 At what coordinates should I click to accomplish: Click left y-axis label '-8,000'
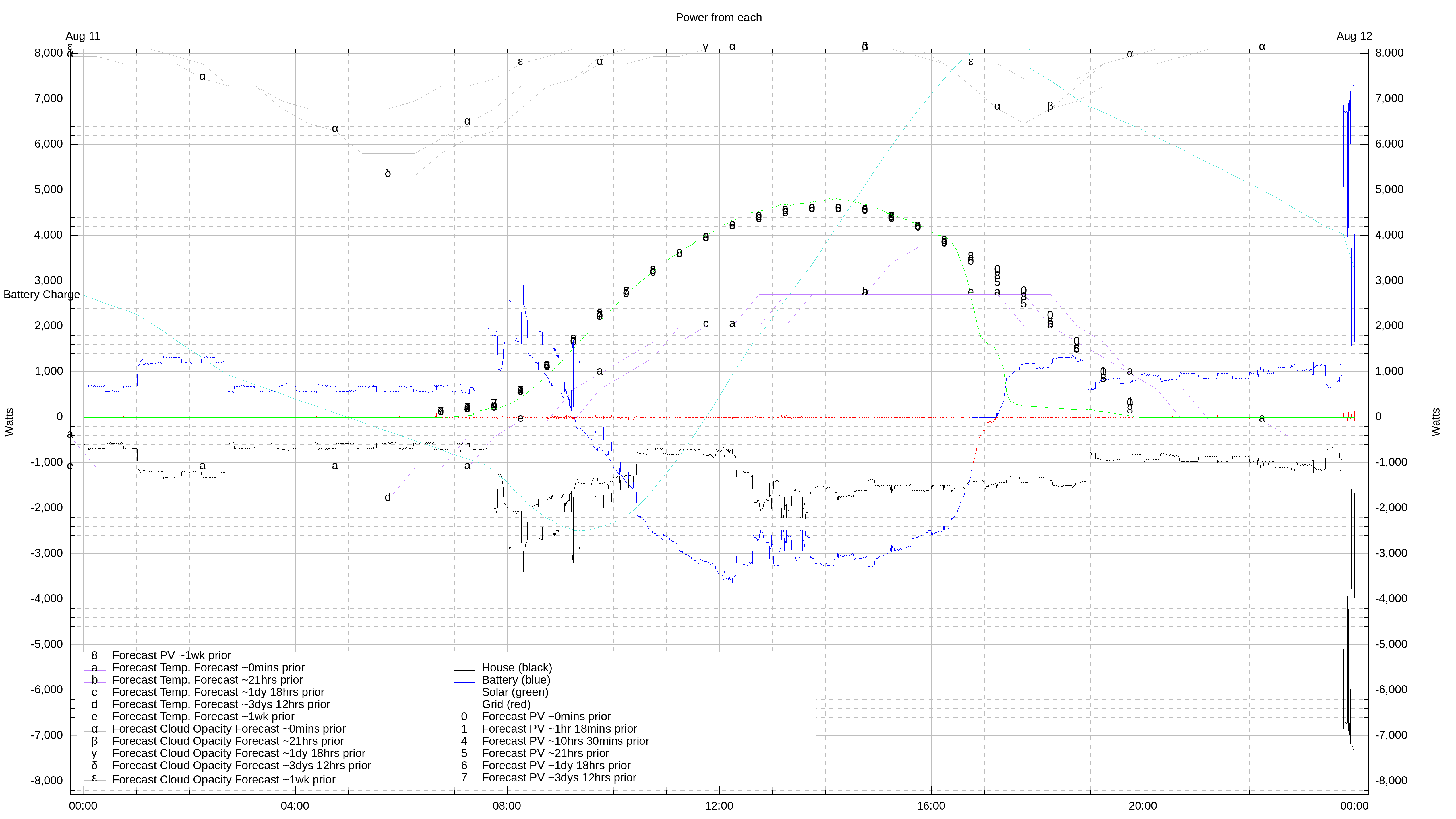47,781
